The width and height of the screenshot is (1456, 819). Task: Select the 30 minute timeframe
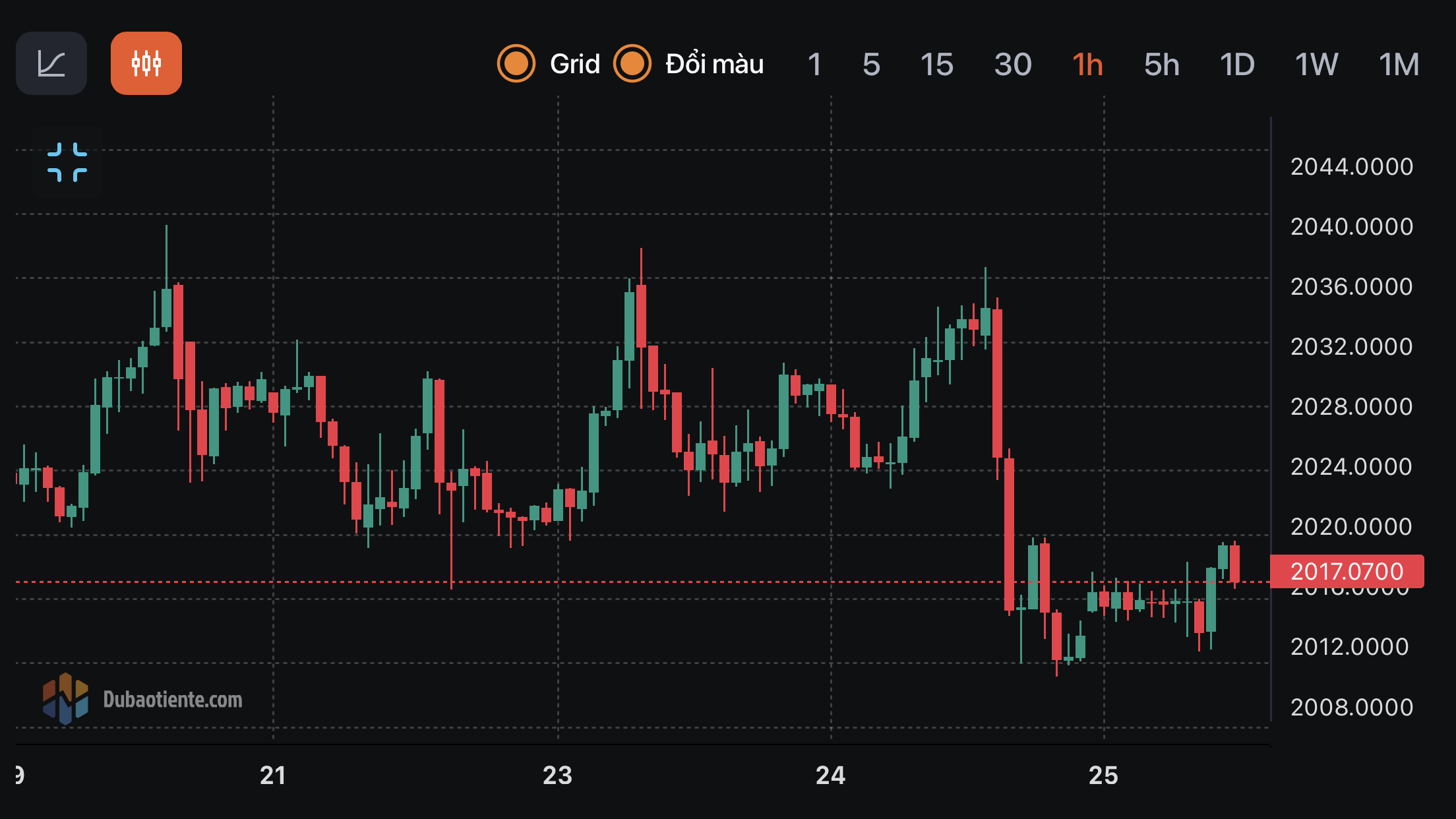point(1013,65)
